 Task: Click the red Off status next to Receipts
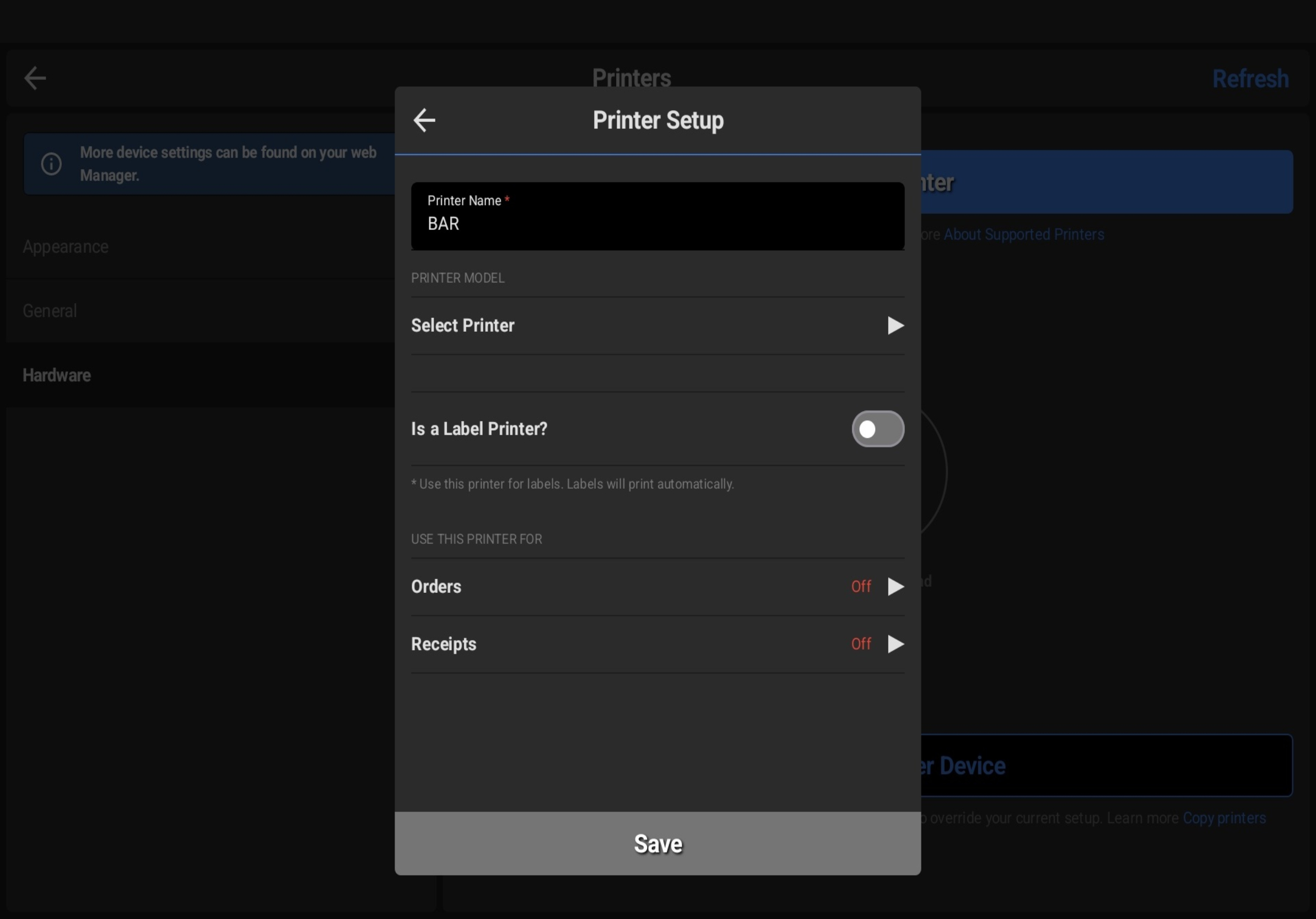tap(861, 644)
